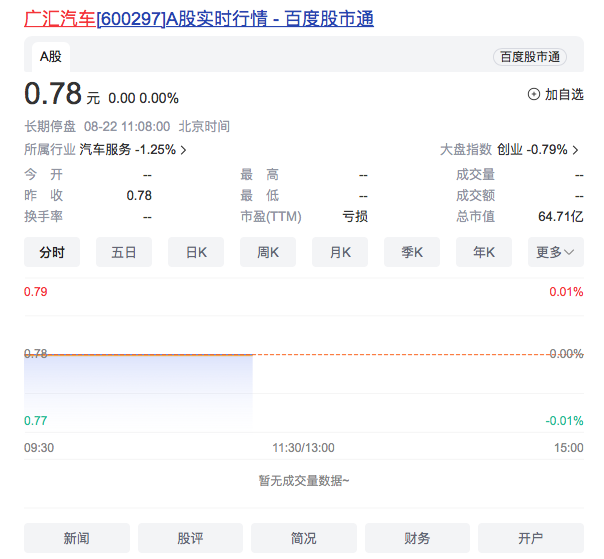The height and width of the screenshot is (559, 604).
Task: Select the A股 tab
Action: [x=51, y=57]
